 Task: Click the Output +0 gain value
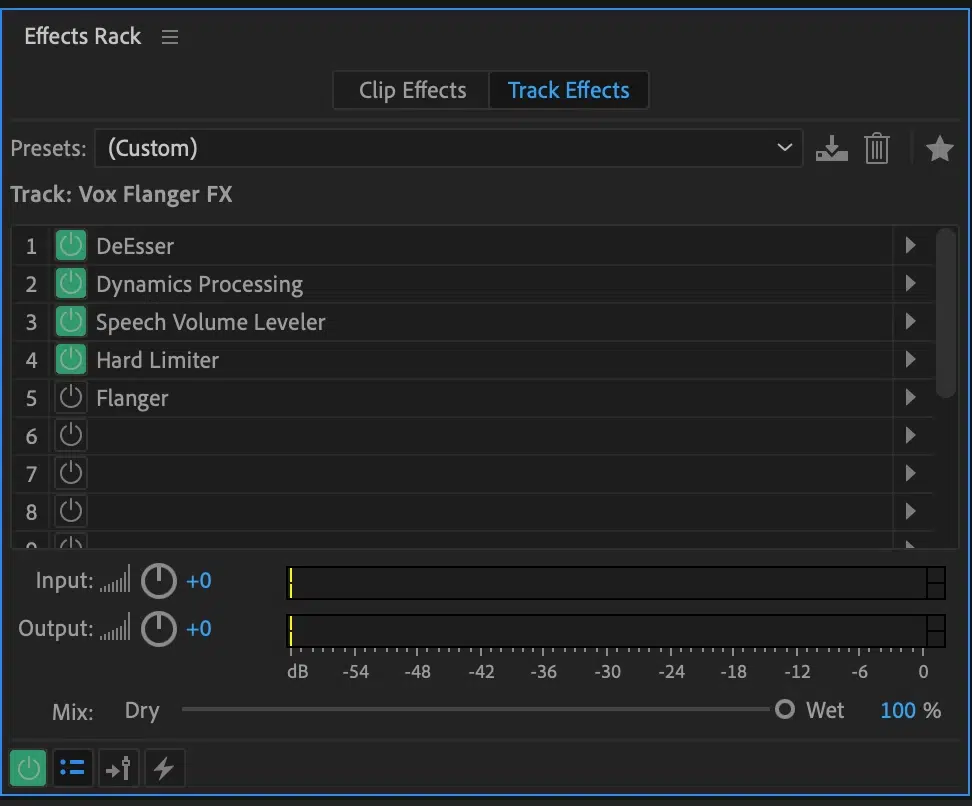click(199, 629)
